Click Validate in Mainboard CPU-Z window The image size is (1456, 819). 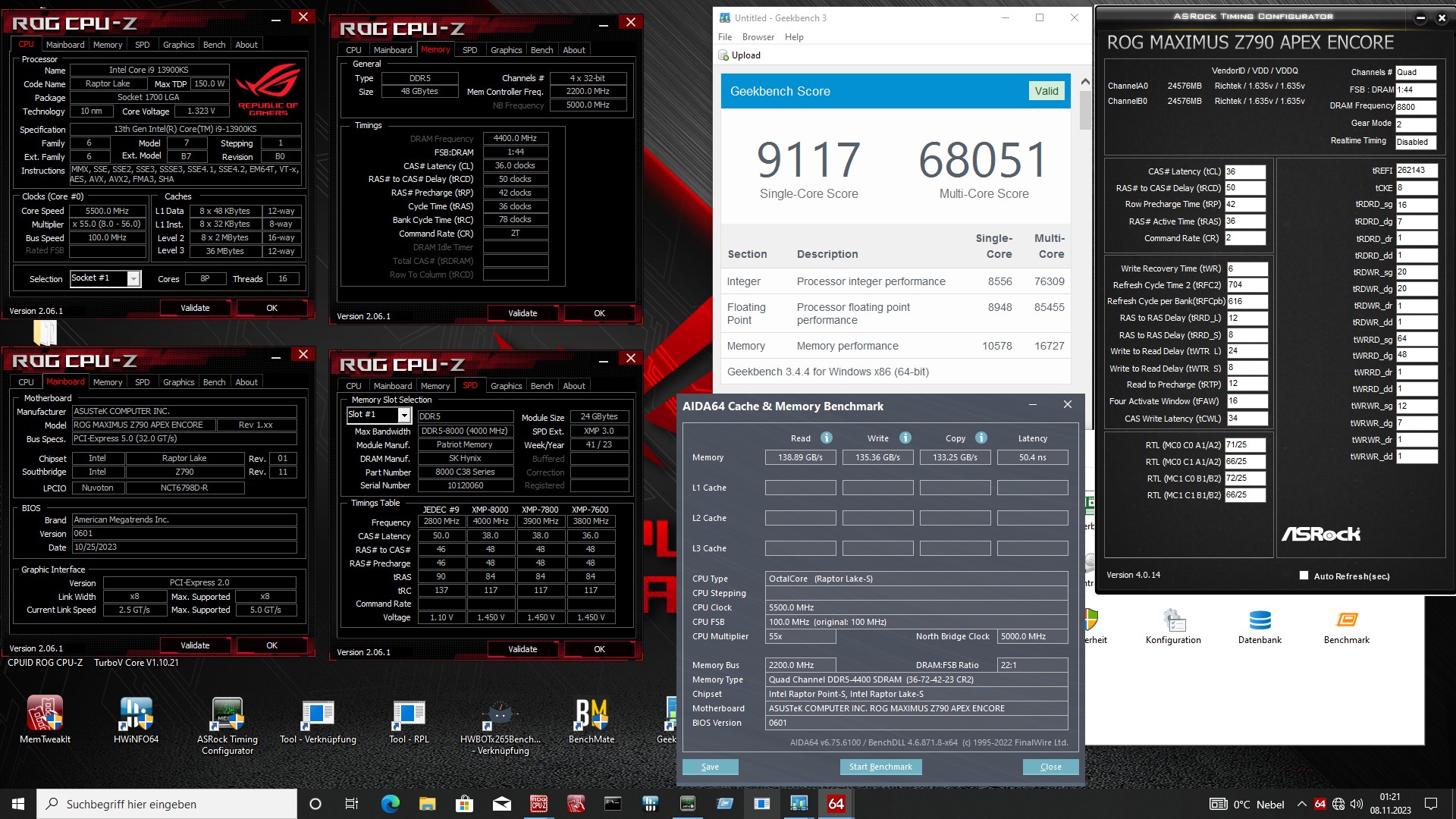pos(195,645)
